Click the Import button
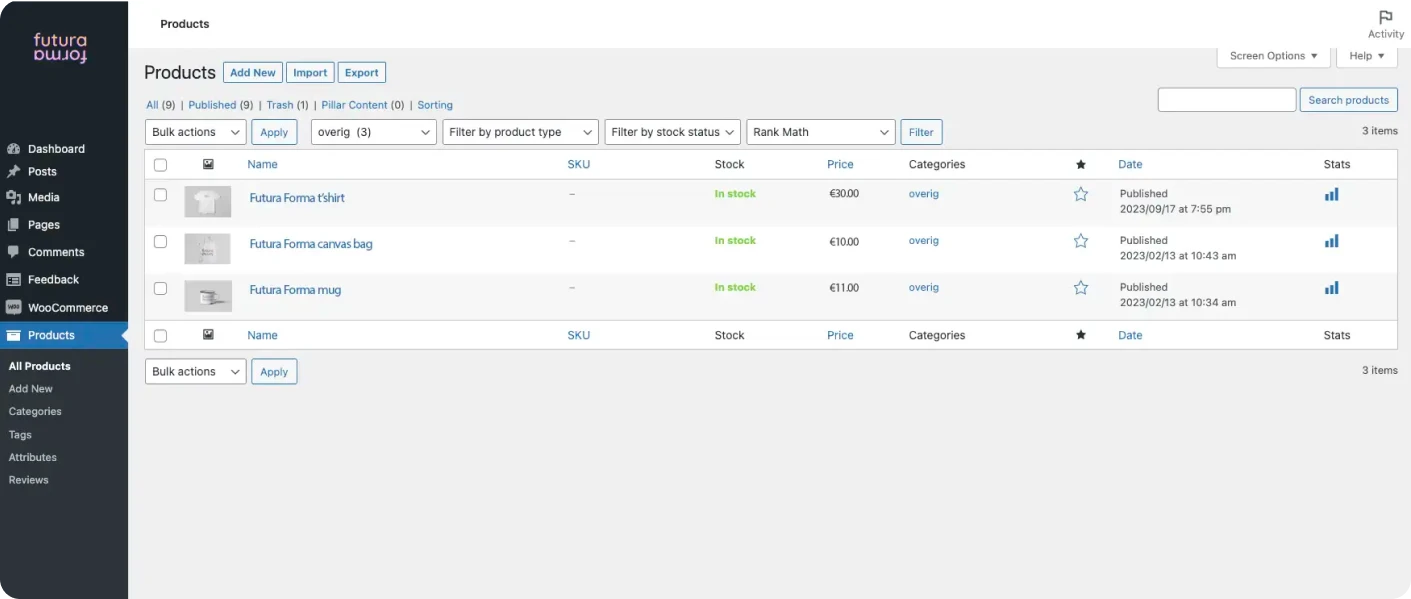Image resolution: width=1411 pixels, height=599 pixels. (x=310, y=72)
